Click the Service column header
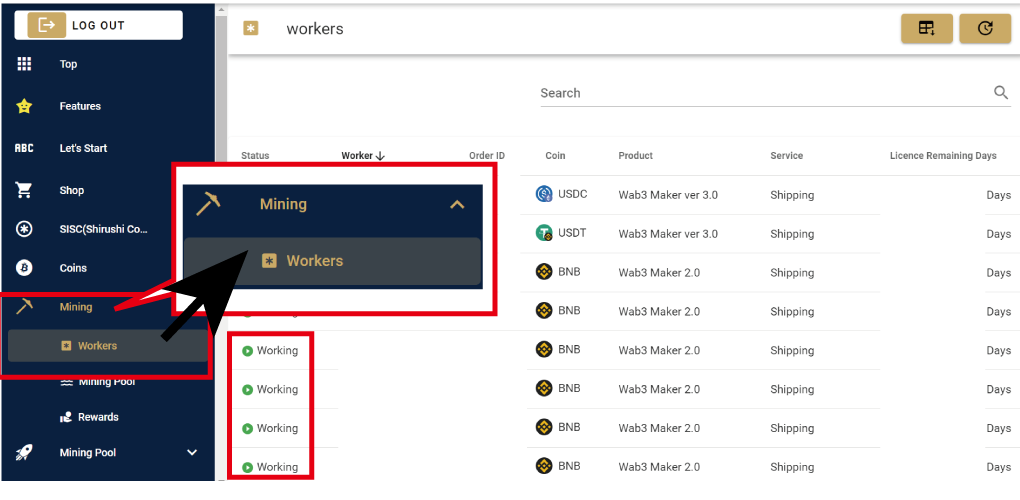This screenshot has width=1020, height=500. 786,156
